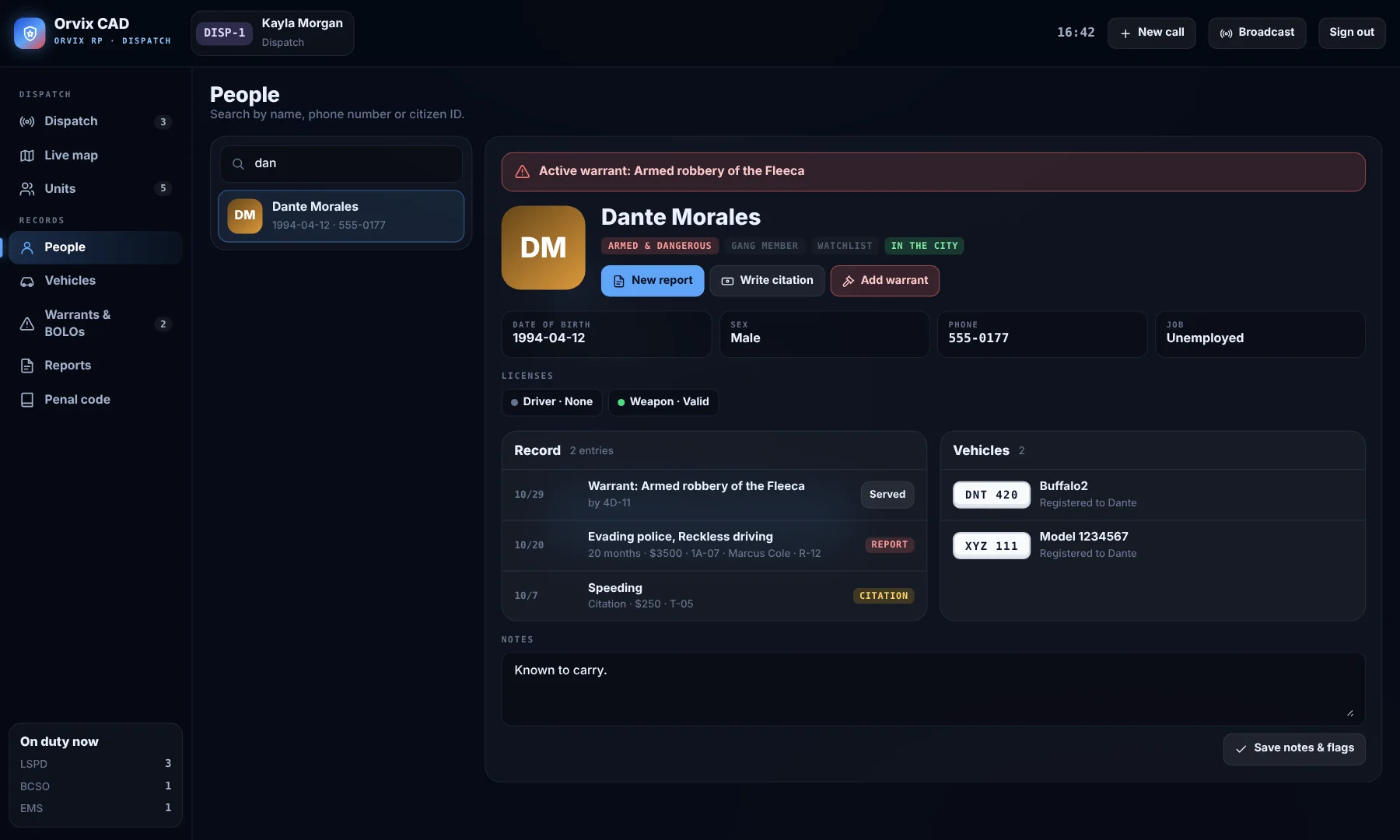Image resolution: width=1400 pixels, height=840 pixels.
Task: Open the Reports page
Action: [x=96, y=366]
